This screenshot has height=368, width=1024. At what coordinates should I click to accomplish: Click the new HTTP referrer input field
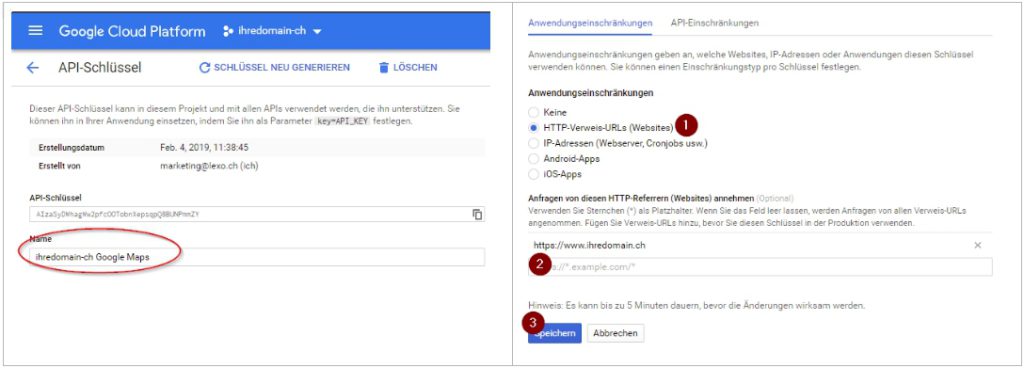(x=760, y=267)
